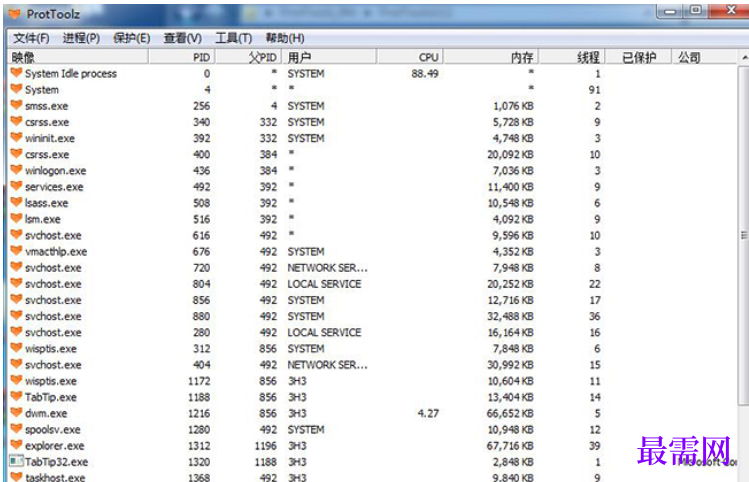Click the icon beside System process
Viewport: 749px width, 482px height.
click(x=16, y=89)
